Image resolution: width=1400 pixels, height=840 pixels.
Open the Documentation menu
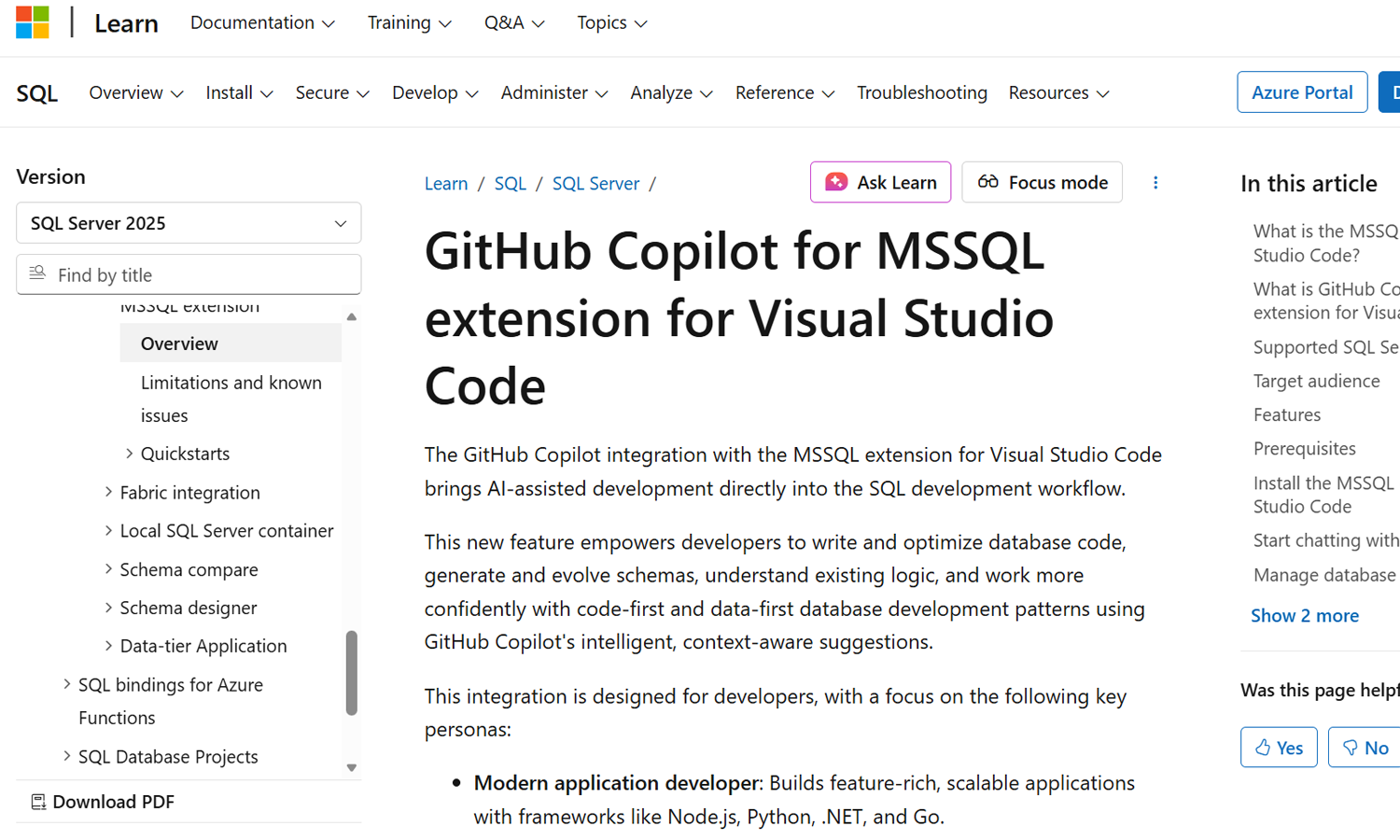click(262, 22)
